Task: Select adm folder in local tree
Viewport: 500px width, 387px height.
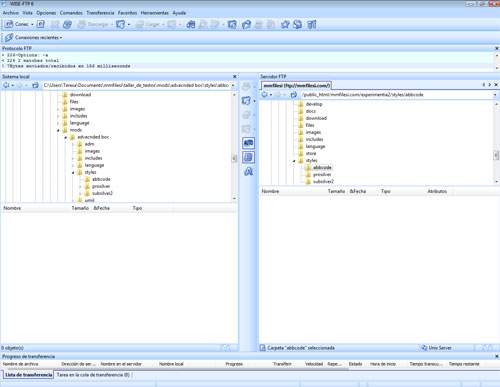Action: point(89,144)
